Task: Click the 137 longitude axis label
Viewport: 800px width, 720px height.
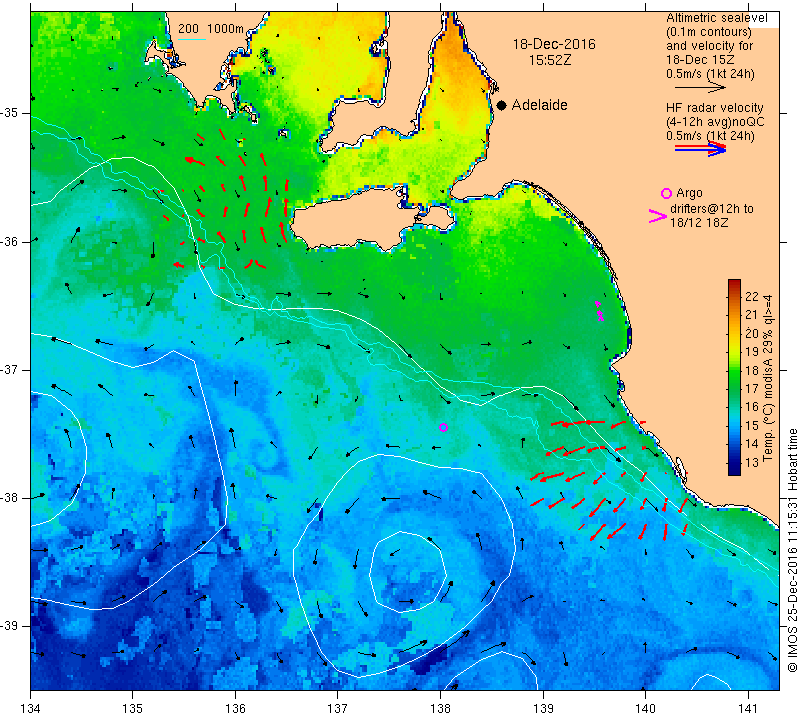Action: [x=338, y=709]
